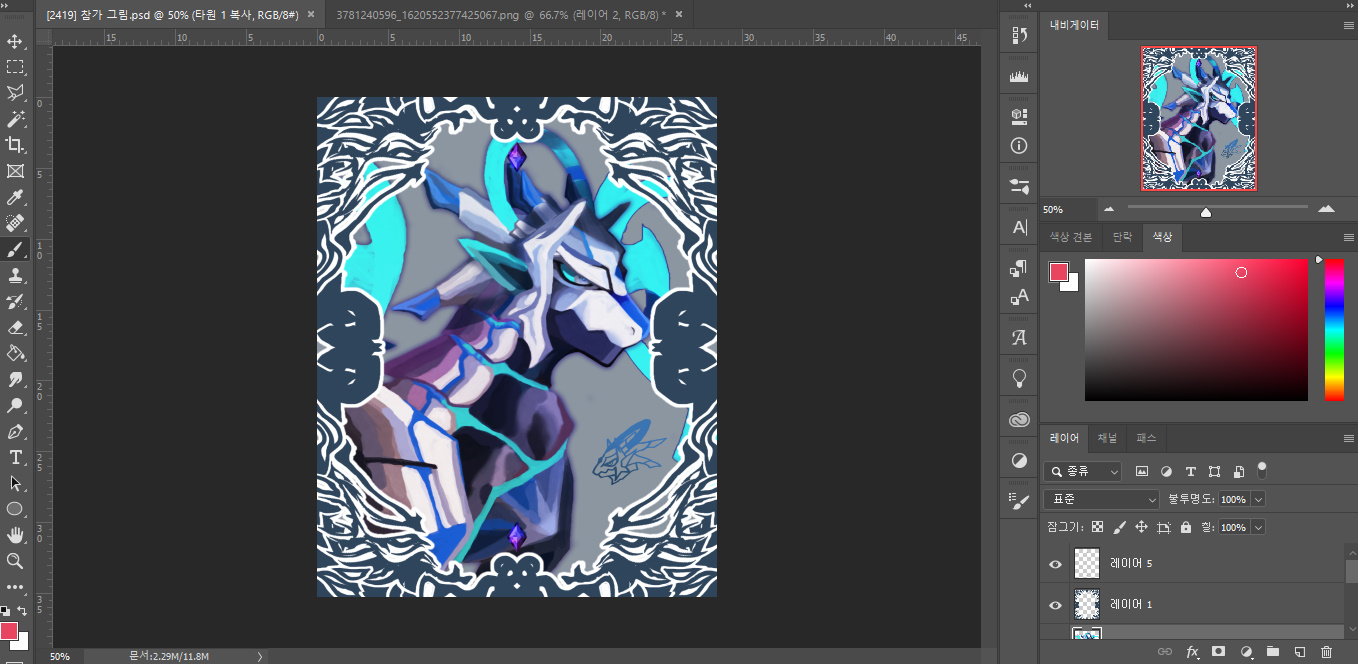1358x664 pixels.
Task: Switch to the 색상 견본 tab
Action: point(1070,238)
